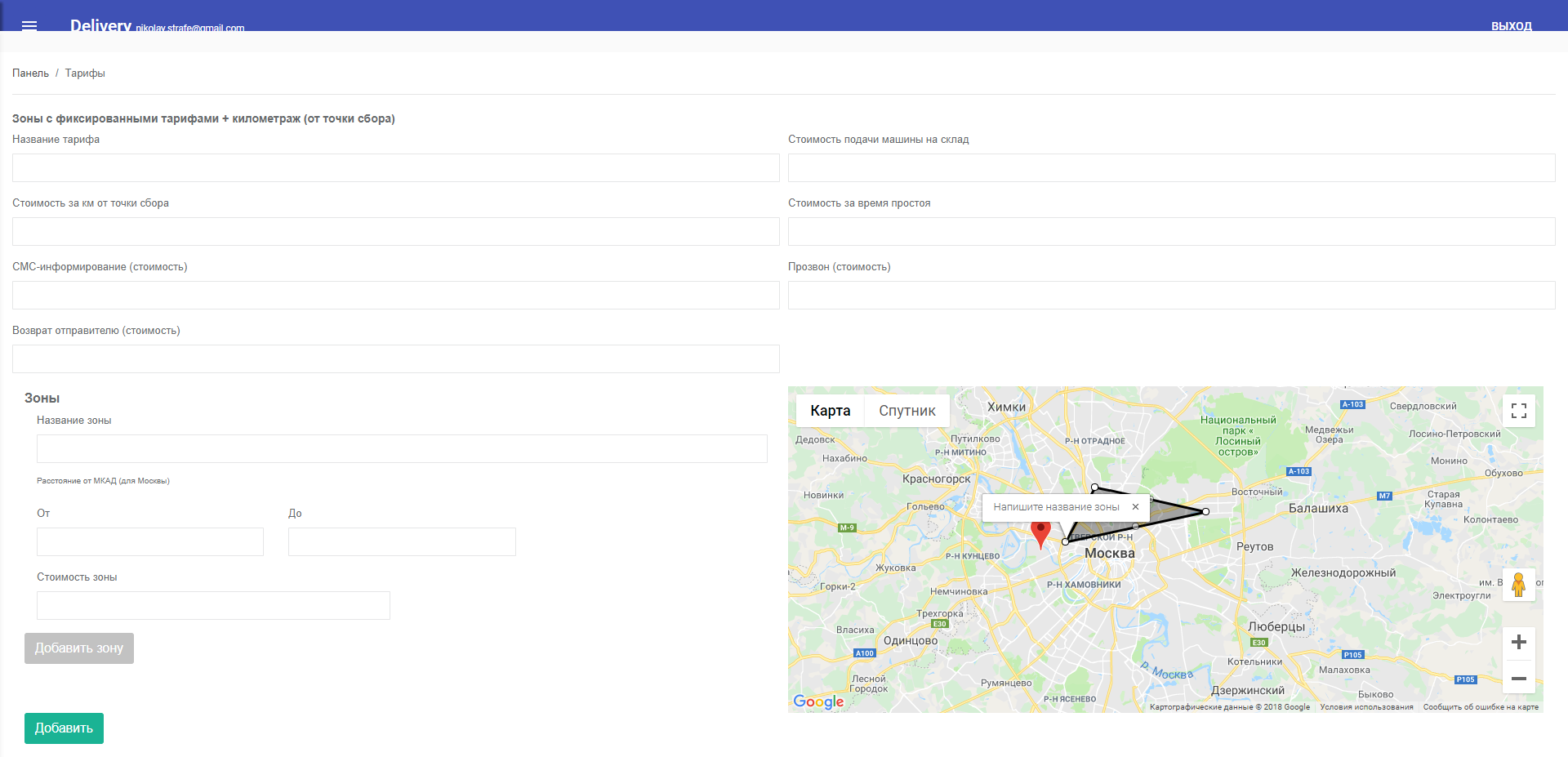Click the green Добавить button

[64, 728]
